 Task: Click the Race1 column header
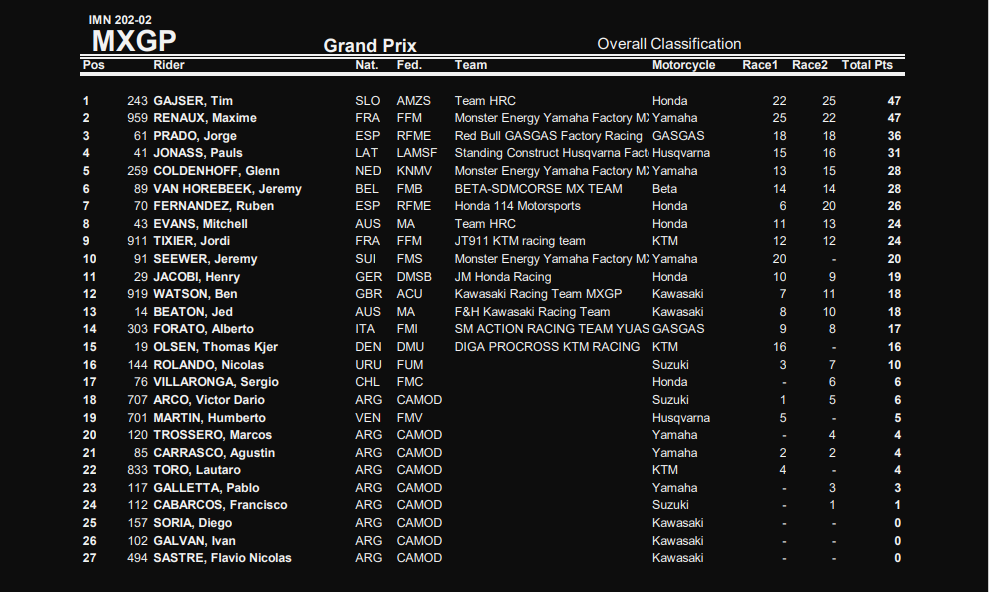point(759,65)
